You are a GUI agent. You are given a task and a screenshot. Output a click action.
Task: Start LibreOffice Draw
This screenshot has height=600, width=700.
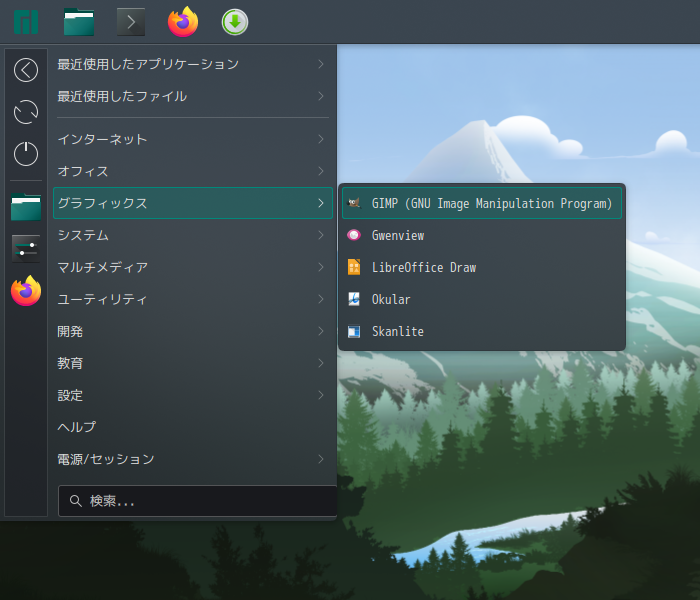(x=482, y=267)
